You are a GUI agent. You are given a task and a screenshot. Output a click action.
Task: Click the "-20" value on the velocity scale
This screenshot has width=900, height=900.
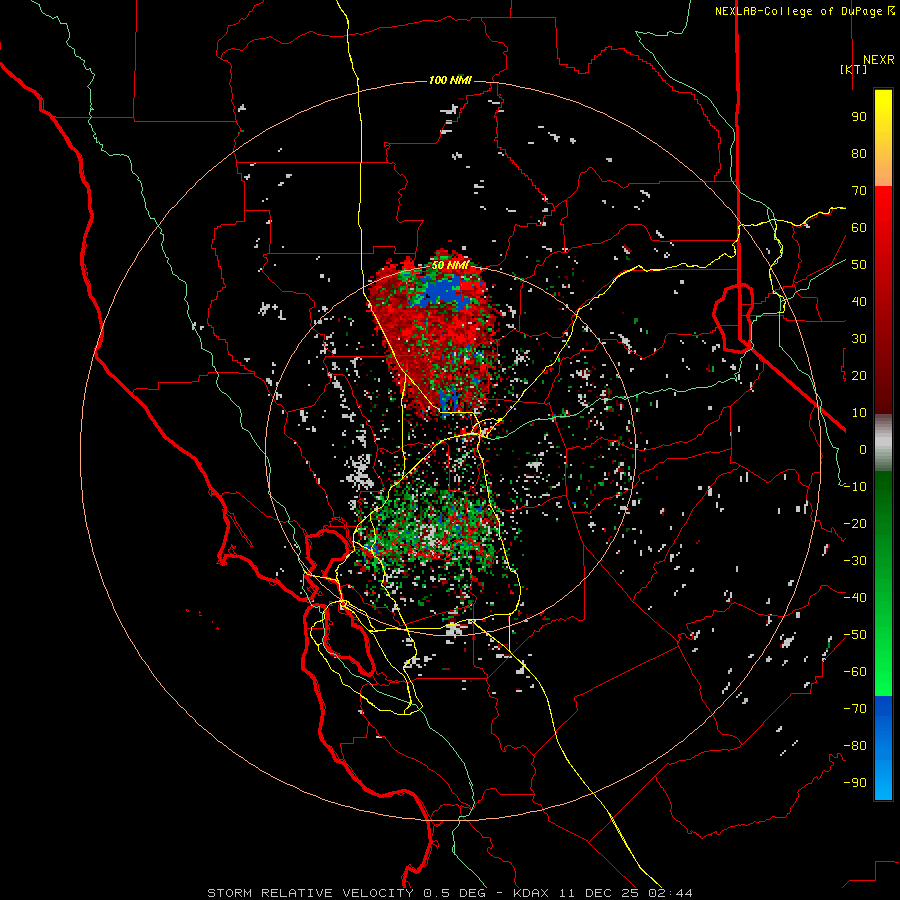pyautogui.click(x=855, y=523)
